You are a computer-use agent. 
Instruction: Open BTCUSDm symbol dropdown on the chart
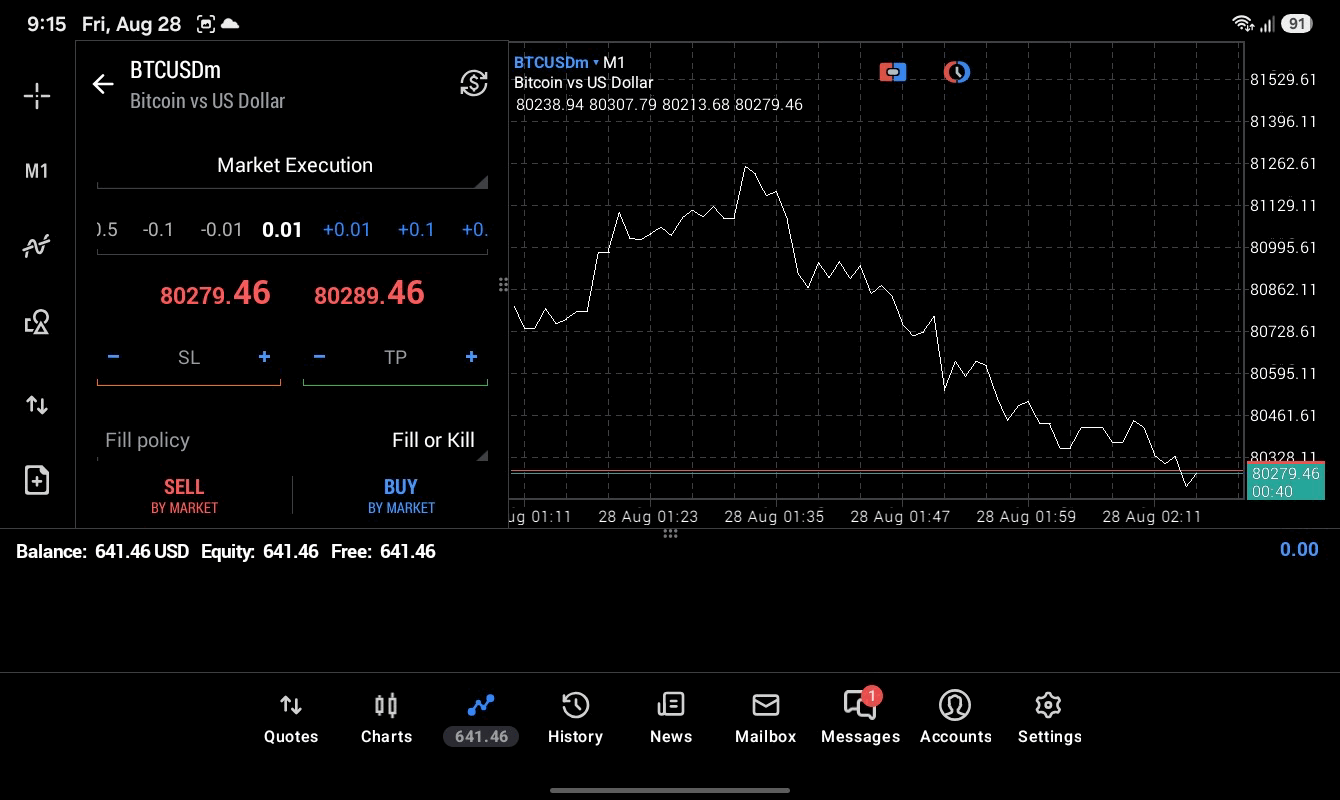[x=556, y=63]
